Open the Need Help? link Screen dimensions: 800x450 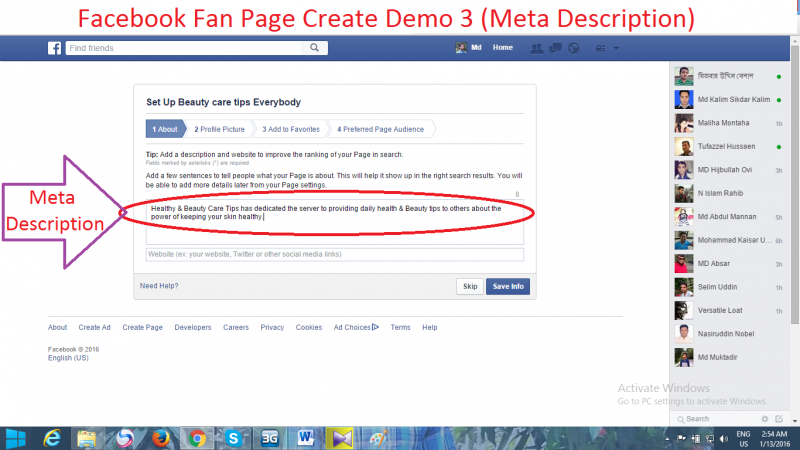click(159, 286)
